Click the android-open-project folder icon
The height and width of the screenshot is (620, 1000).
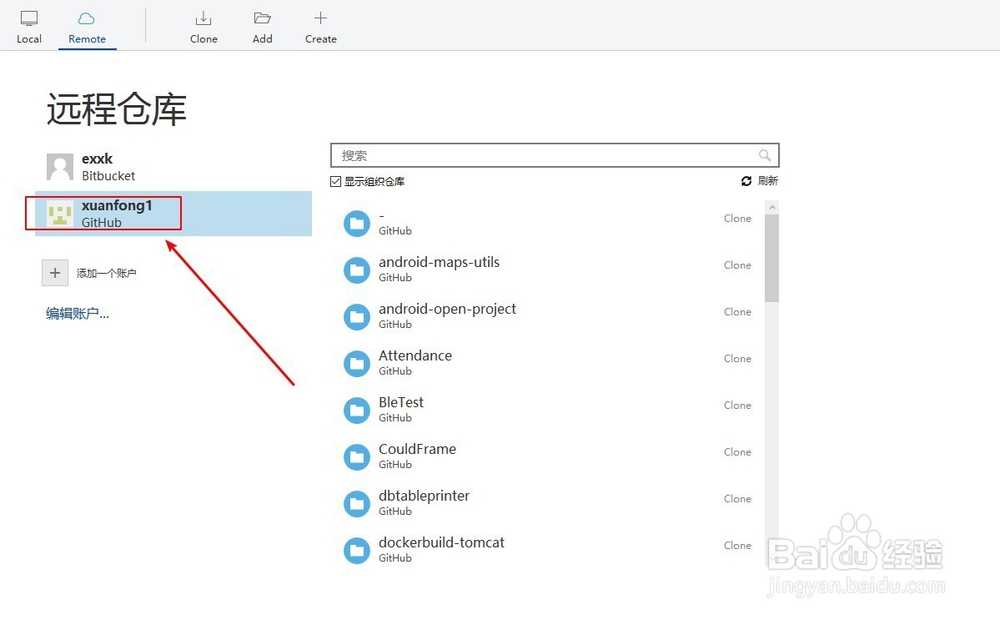(357, 317)
